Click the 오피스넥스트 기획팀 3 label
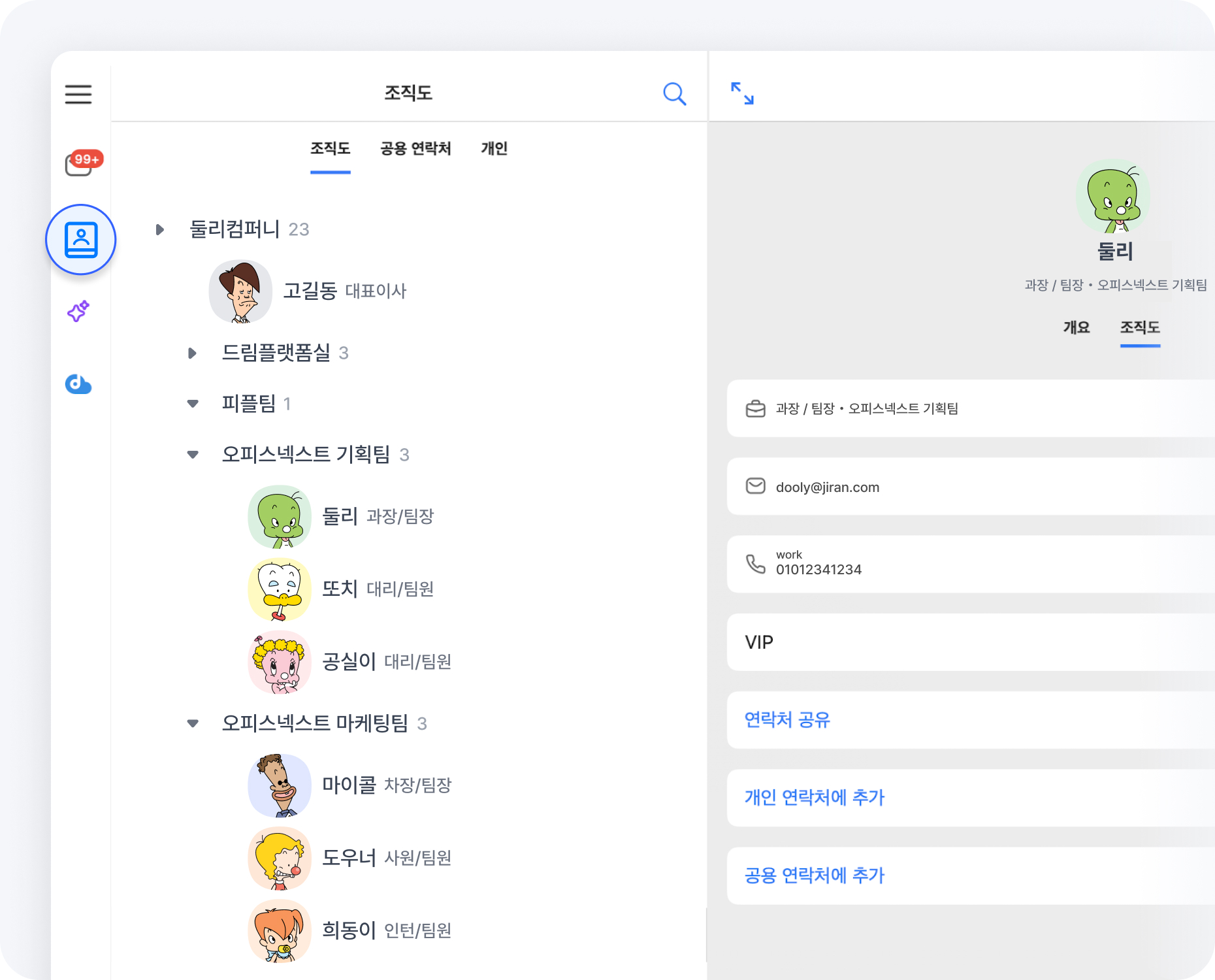Image resolution: width=1215 pixels, height=980 pixels. click(316, 455)
